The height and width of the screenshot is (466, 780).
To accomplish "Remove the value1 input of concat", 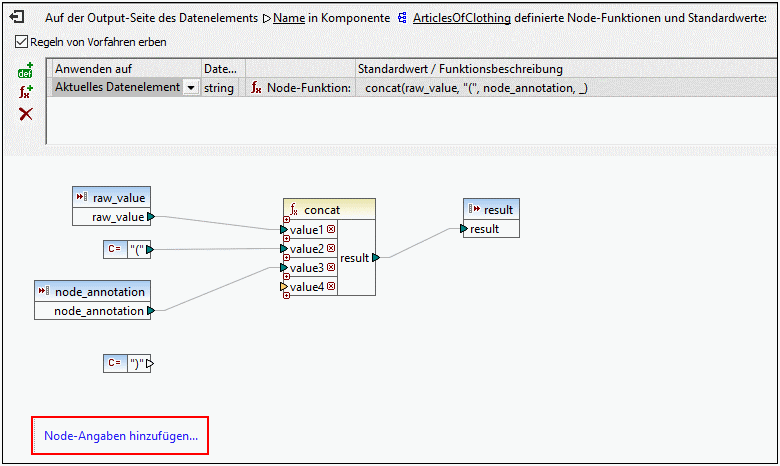I will tap(331, 230).
